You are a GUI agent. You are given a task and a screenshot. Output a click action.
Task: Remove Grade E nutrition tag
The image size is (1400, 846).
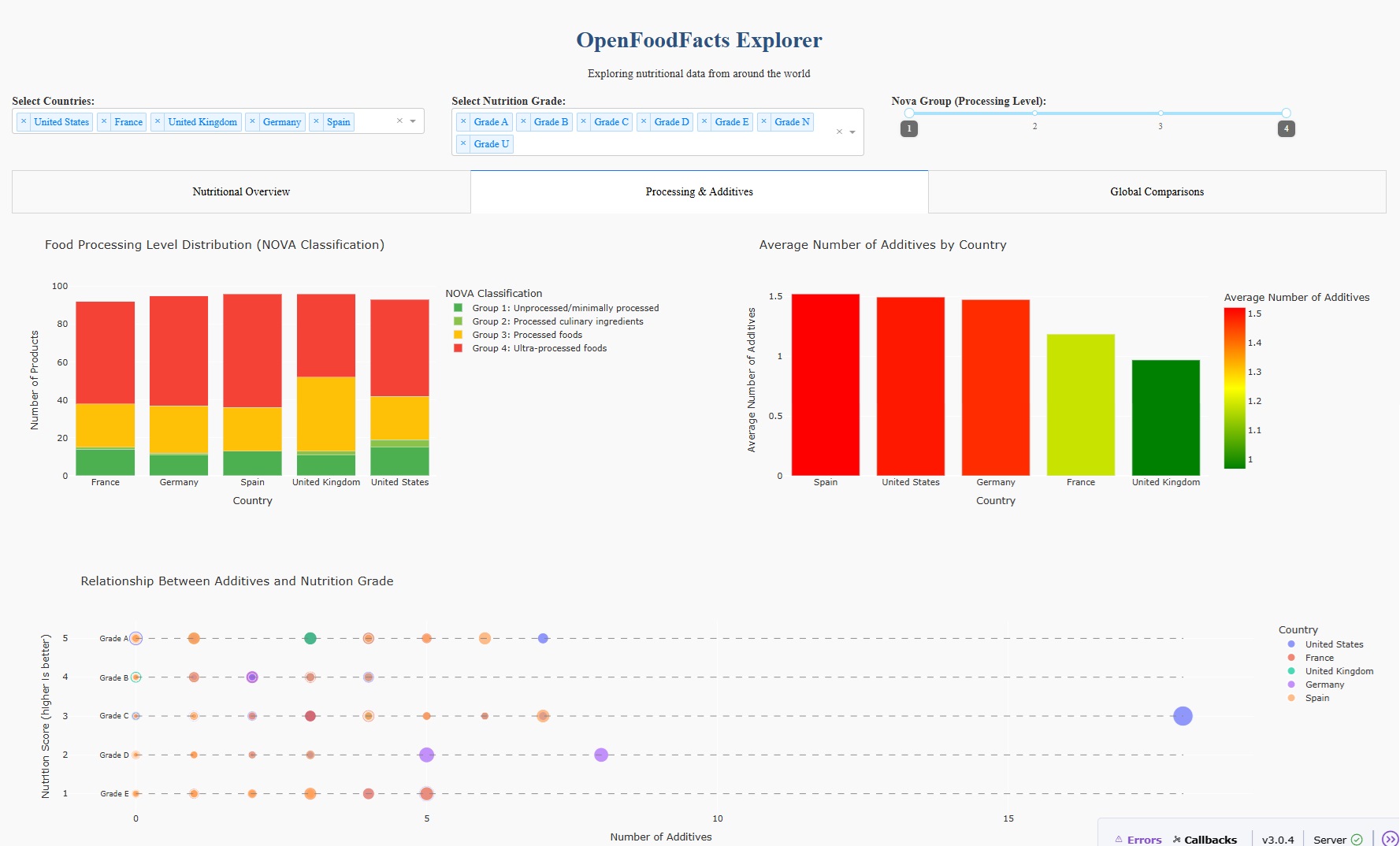click(704, 122)
